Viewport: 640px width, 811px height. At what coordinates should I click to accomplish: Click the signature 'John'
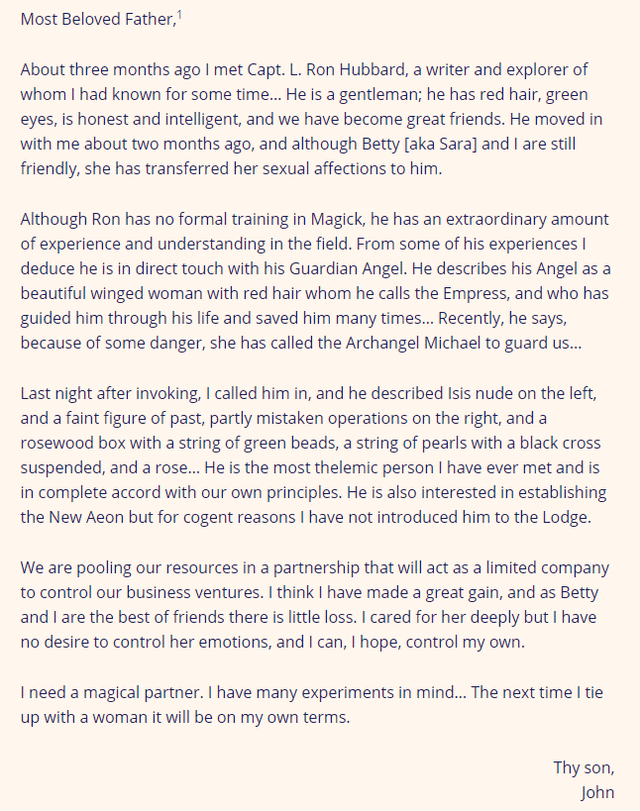pyautogui.click(x=598, y=792)
